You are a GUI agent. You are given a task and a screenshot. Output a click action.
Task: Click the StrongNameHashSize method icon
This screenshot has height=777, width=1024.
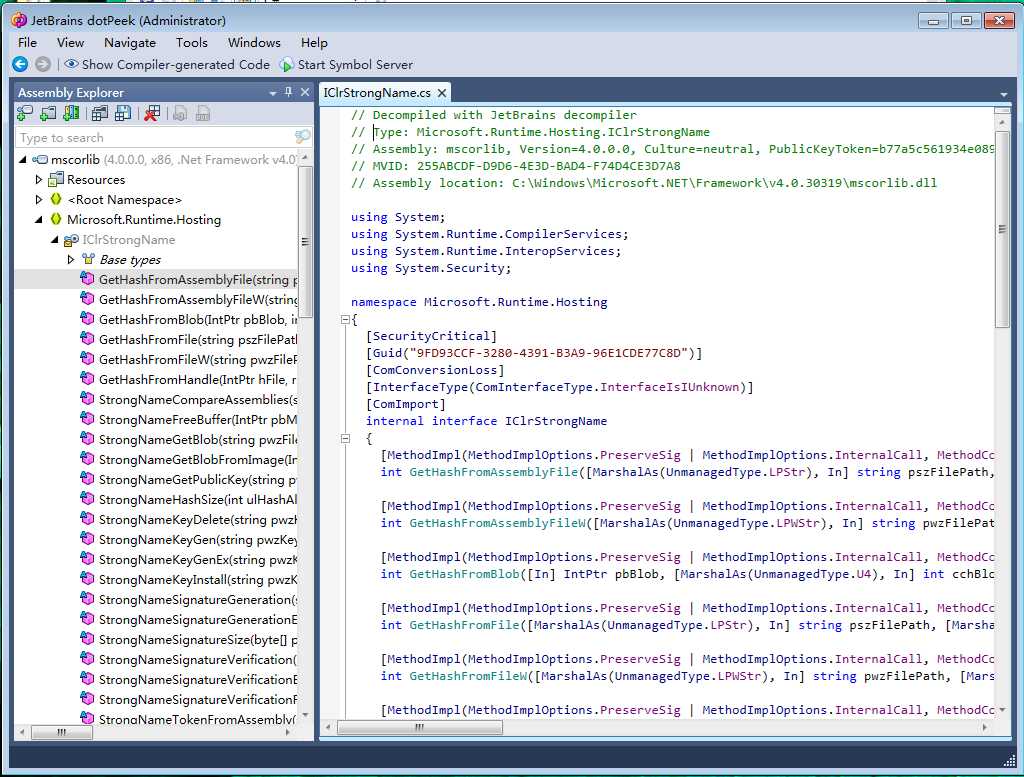pyautogui.click(x=88, y=499)
